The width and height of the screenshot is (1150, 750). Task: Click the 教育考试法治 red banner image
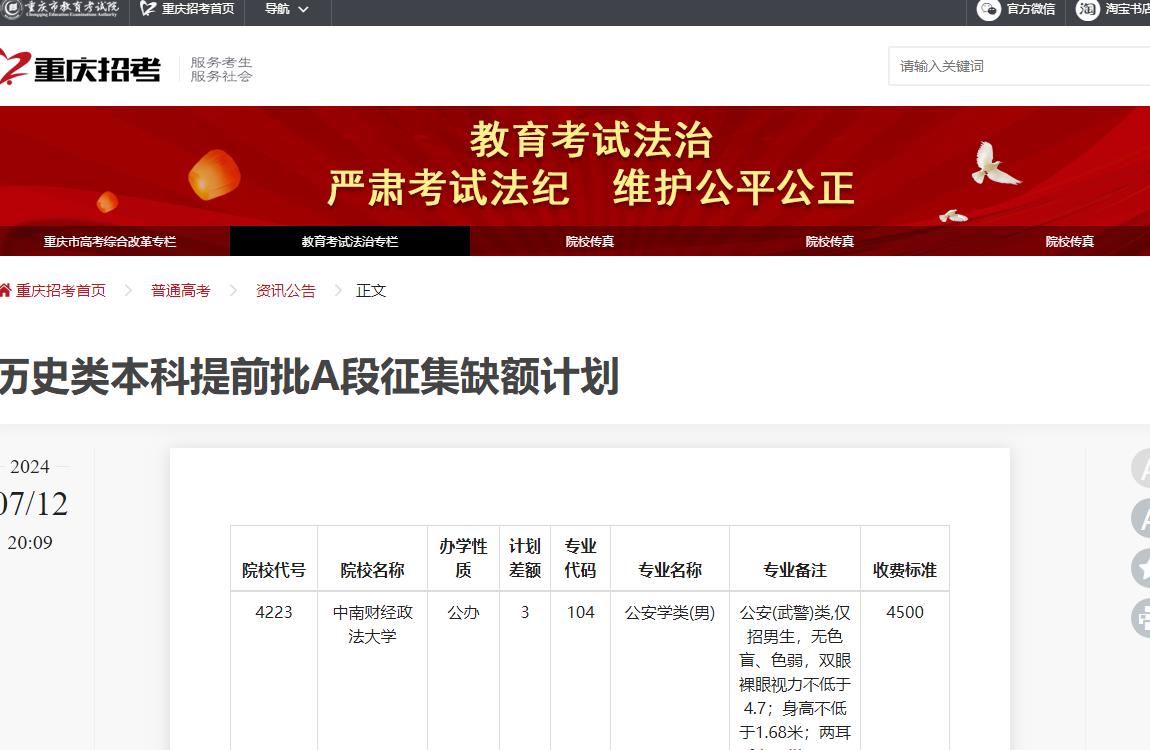[x=590, y=166]
